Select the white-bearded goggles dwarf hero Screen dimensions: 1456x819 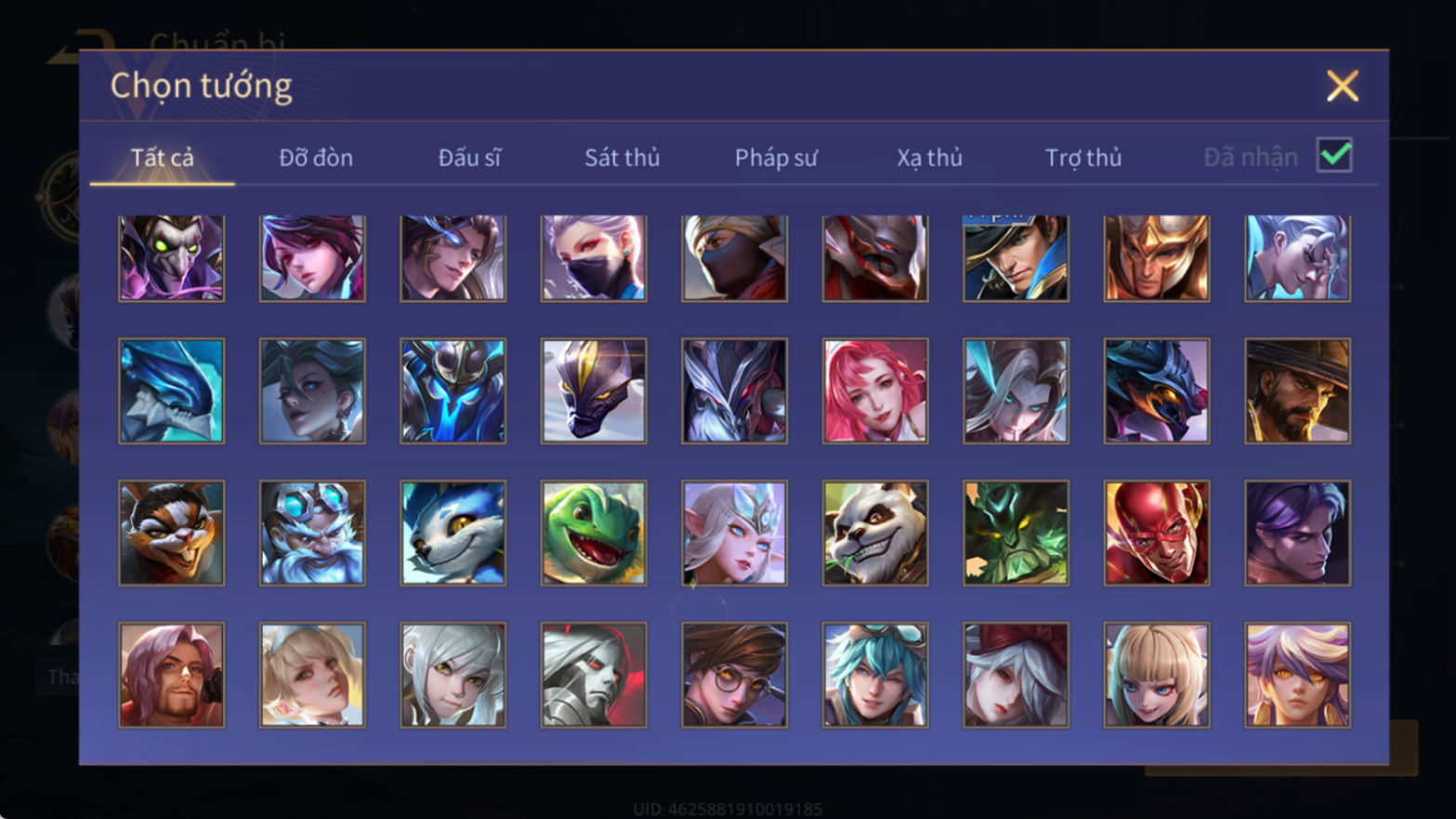click(312, 533)
